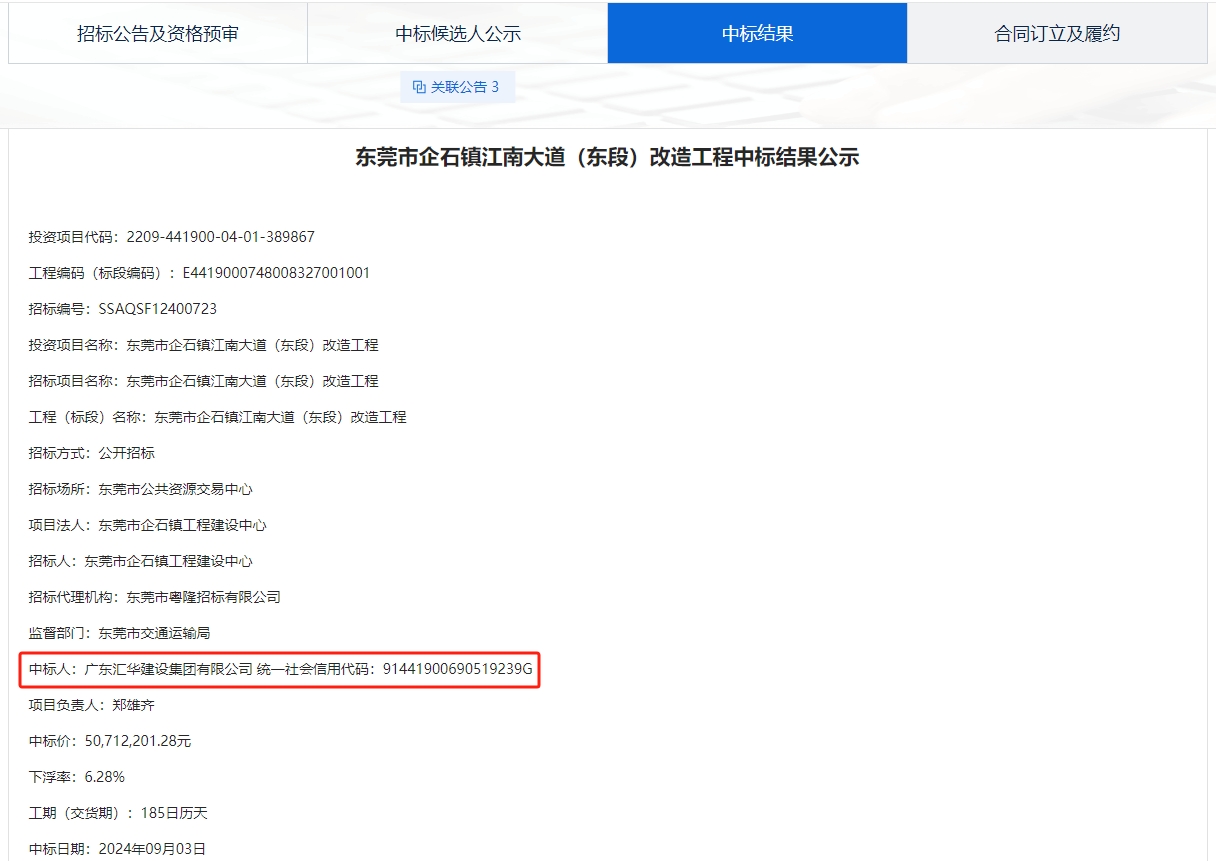The height and width of the screenshot is (861, 1216).
Task: Click the 招标代理机构 东莞市粤隆招标有限公司 line
Action: click(154, 597)
